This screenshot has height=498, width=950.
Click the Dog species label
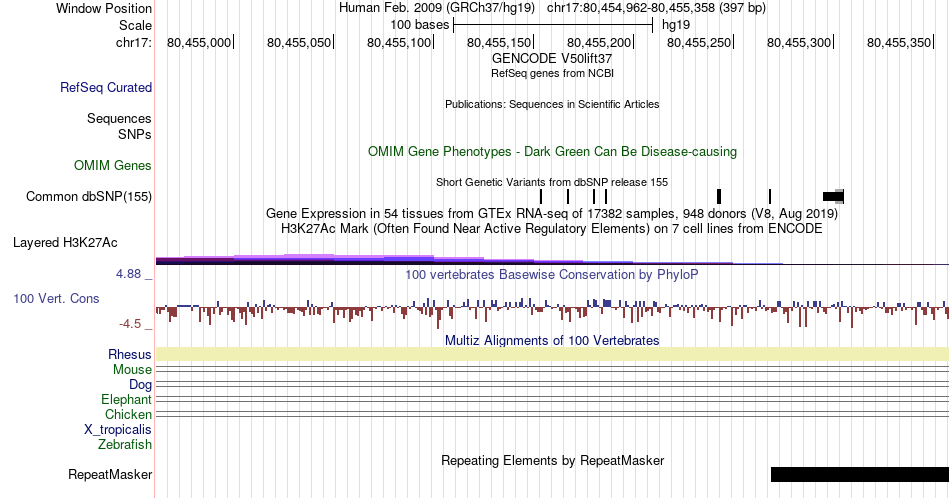click(141, 385)
